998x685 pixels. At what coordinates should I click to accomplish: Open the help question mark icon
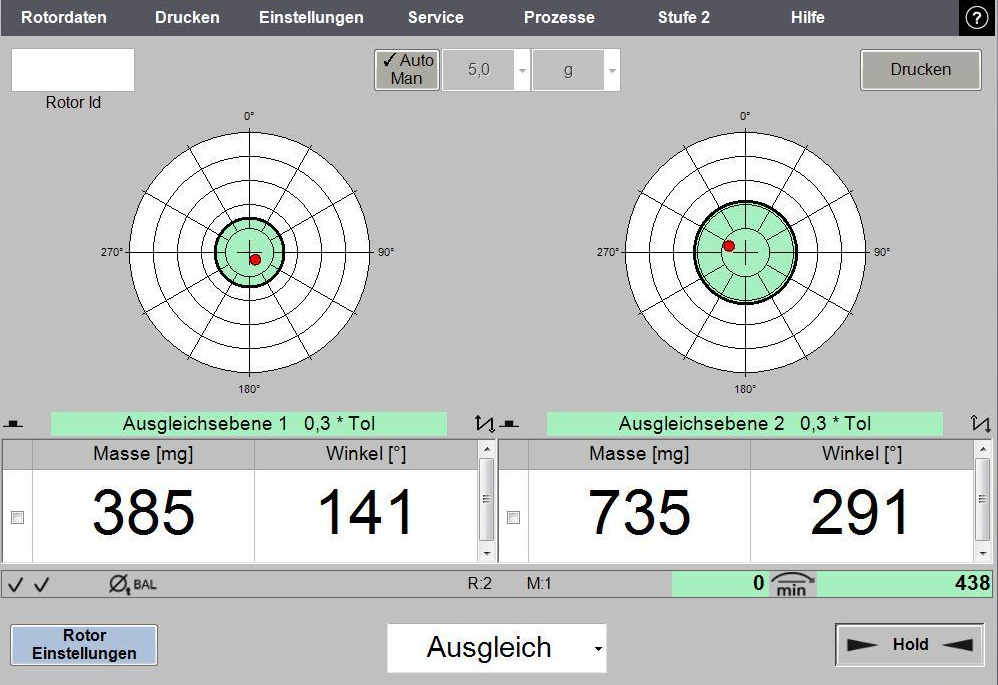(x=976, y=18)
